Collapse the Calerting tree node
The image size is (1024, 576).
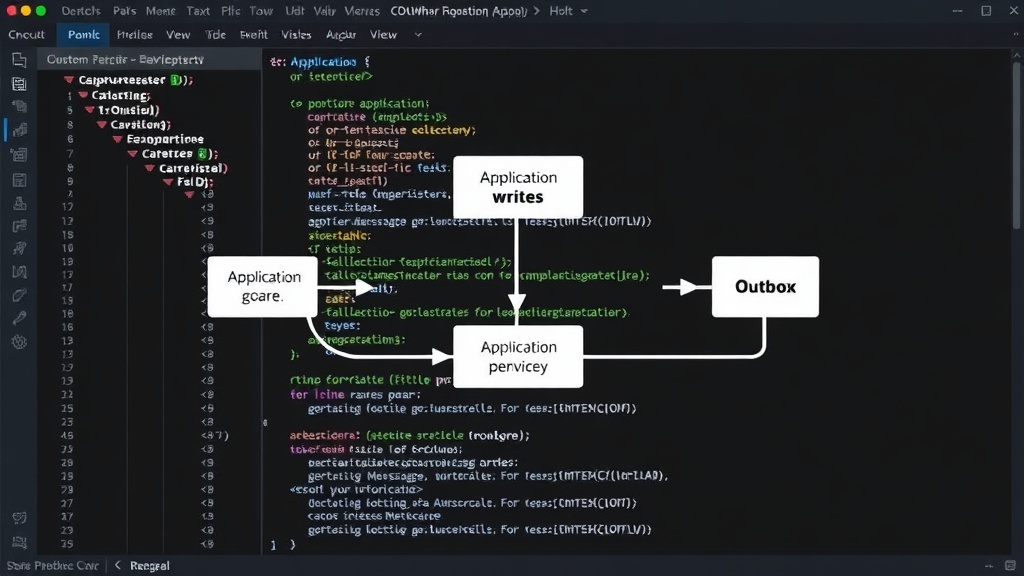coord(83,95)
